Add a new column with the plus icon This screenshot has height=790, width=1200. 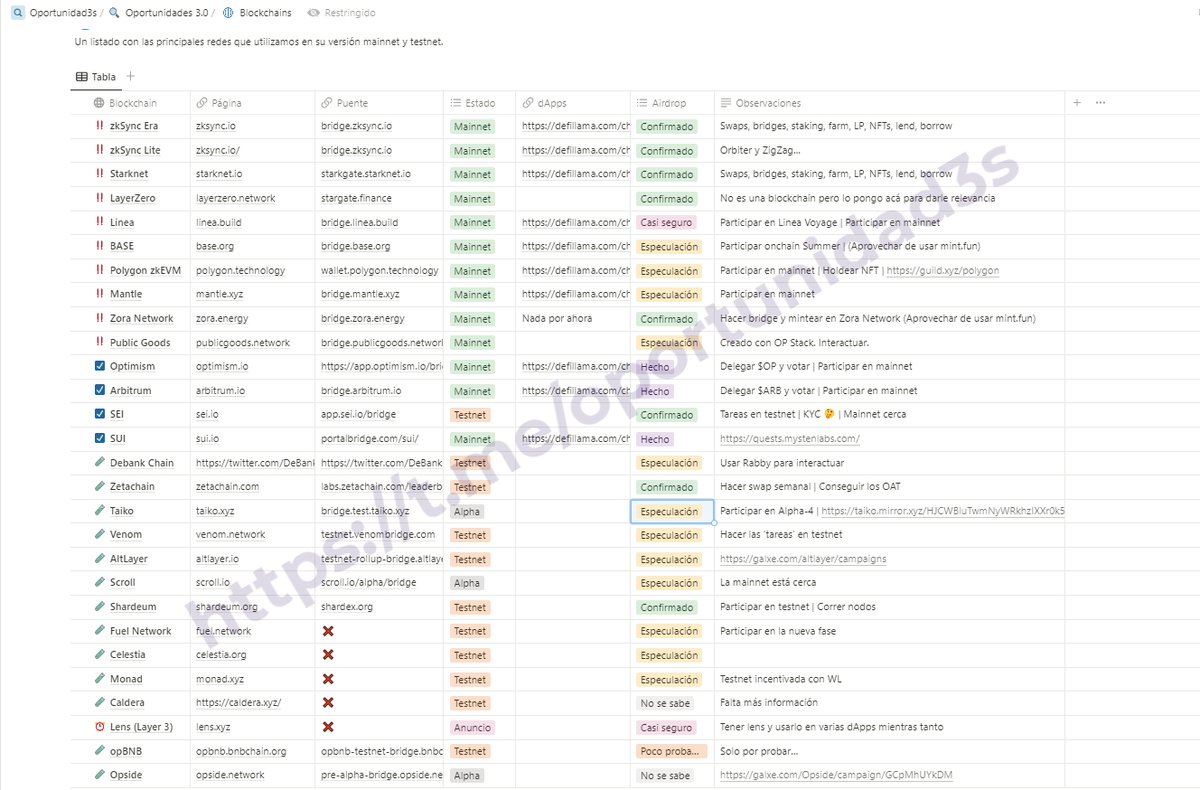point(1077,102)
